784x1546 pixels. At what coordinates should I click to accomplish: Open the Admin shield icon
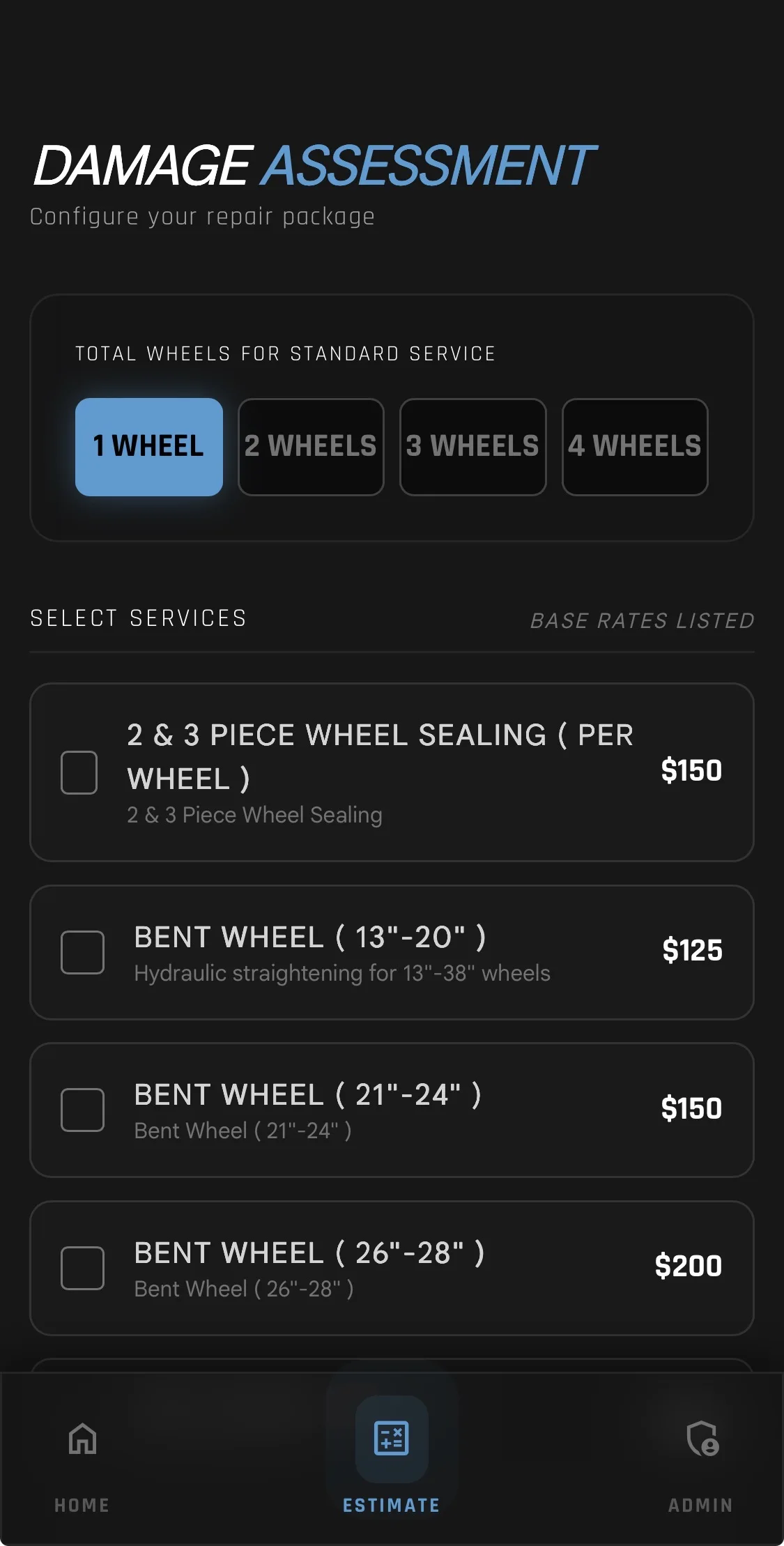tap(701, 1439)
